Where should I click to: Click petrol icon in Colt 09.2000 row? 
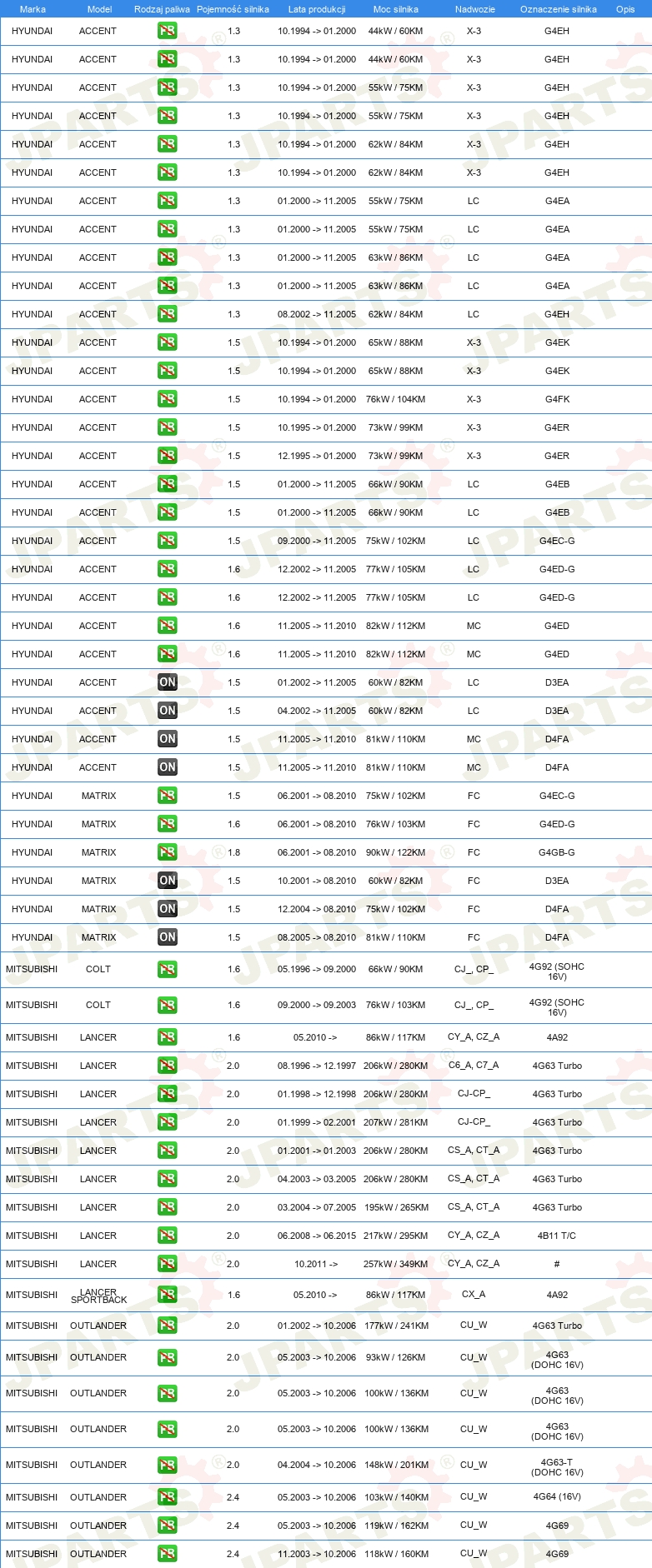coord(167,1006)
